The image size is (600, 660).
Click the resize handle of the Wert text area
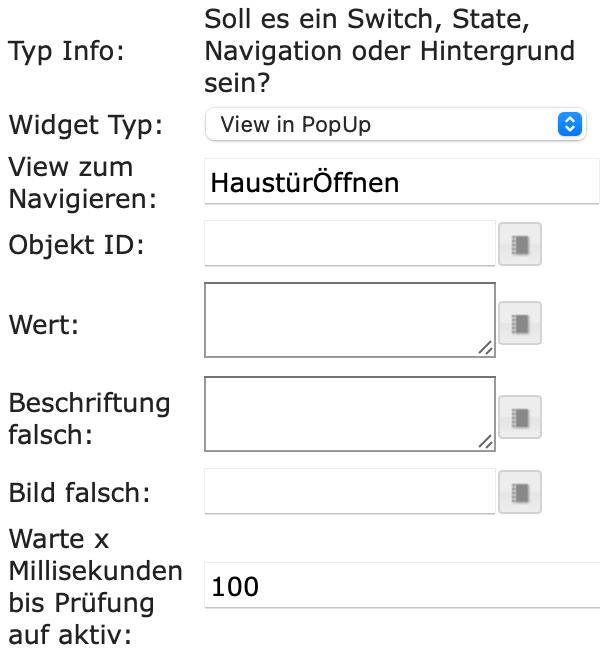point(486,347)
